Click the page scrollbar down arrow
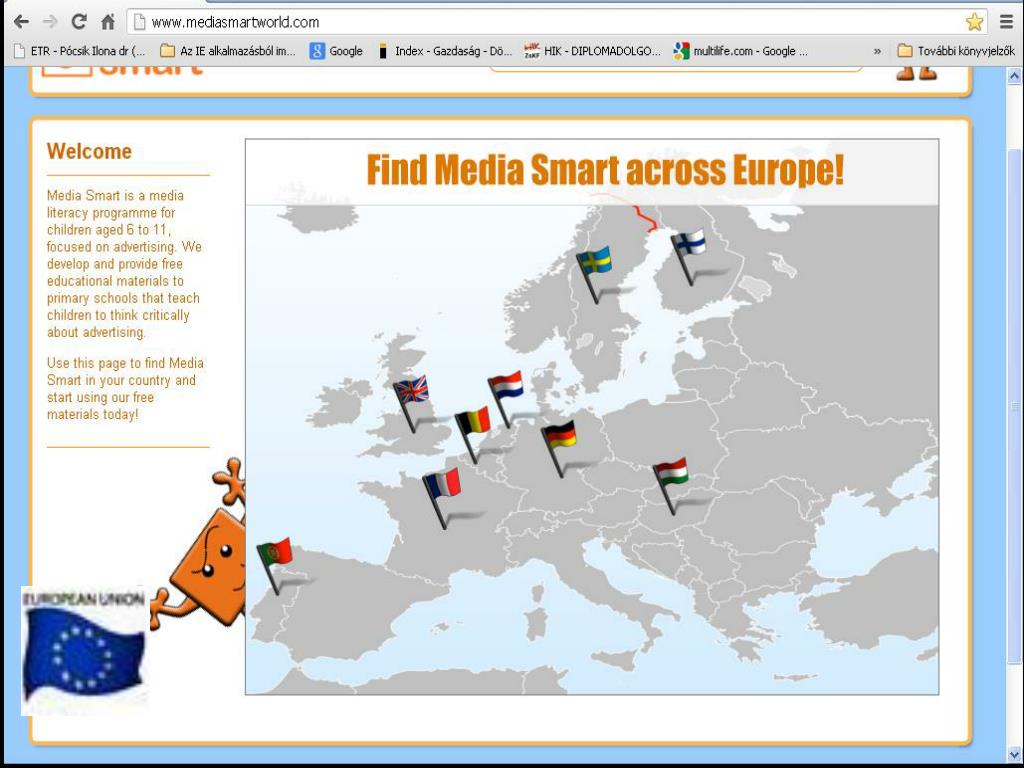1024x768 pixels. [1014, 754]
